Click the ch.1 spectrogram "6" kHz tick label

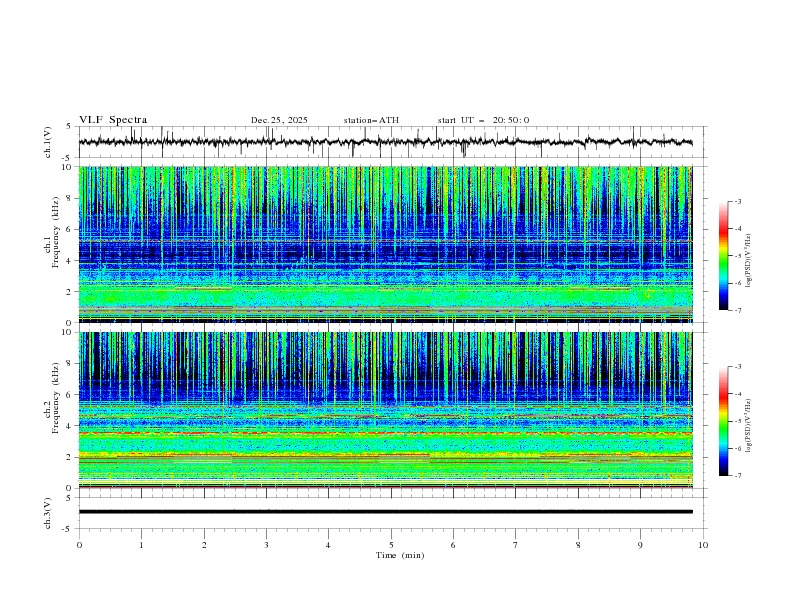pos(69,229)
